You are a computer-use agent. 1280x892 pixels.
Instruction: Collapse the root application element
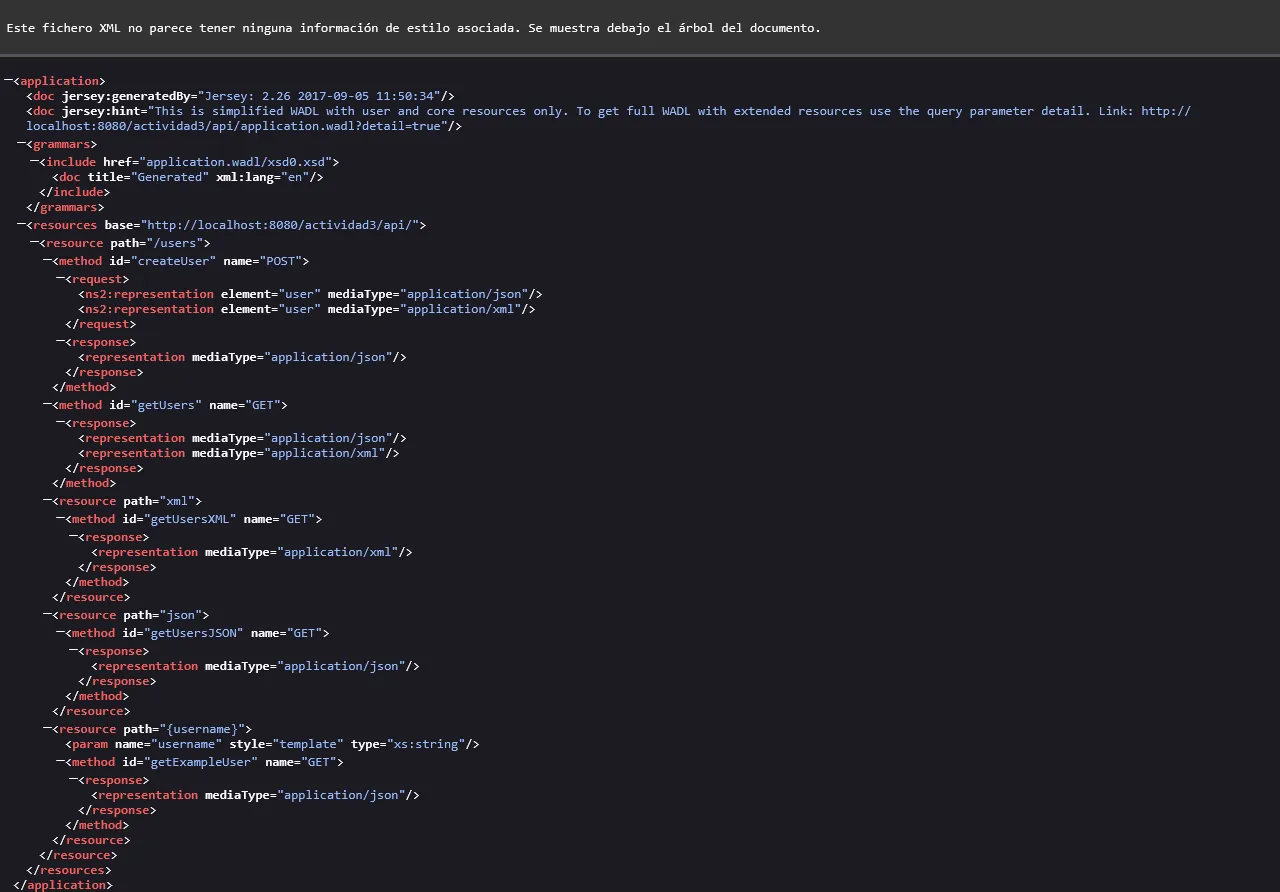[x=6, y=80]
